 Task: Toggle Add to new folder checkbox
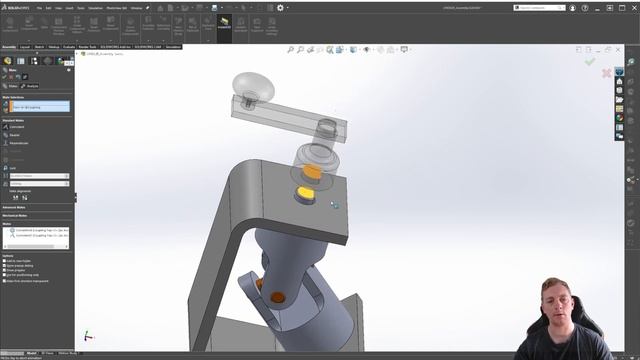pos(4,261)
